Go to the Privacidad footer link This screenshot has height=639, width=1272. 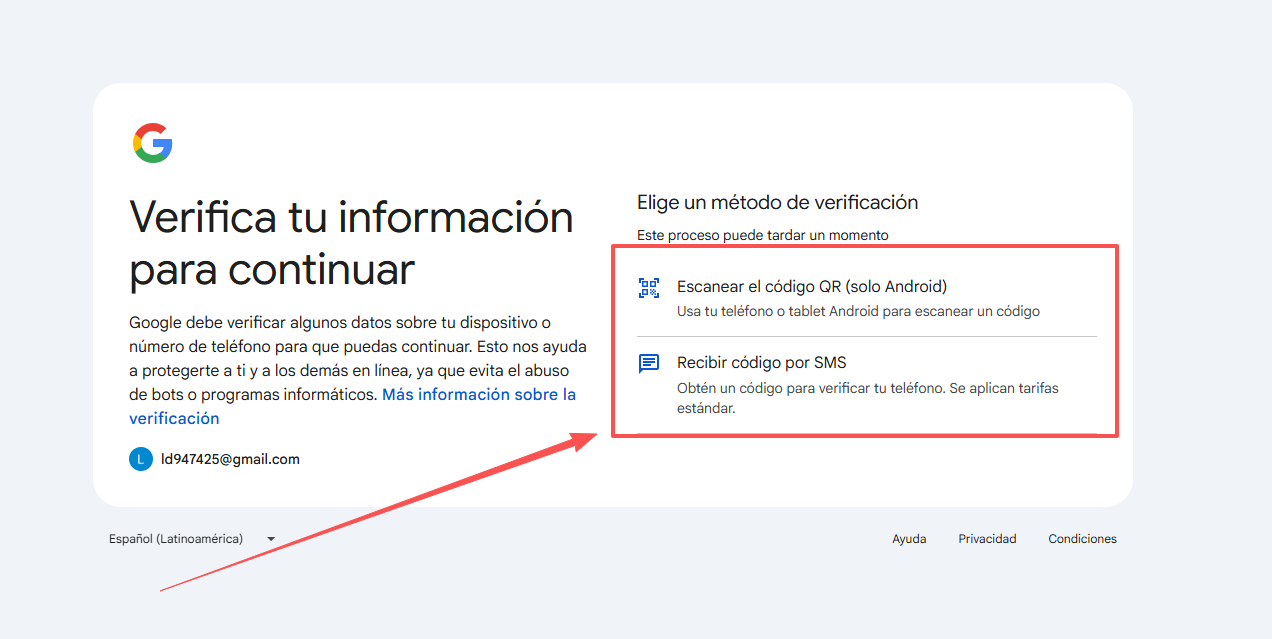pyautogui.click(x=987, y=539)
